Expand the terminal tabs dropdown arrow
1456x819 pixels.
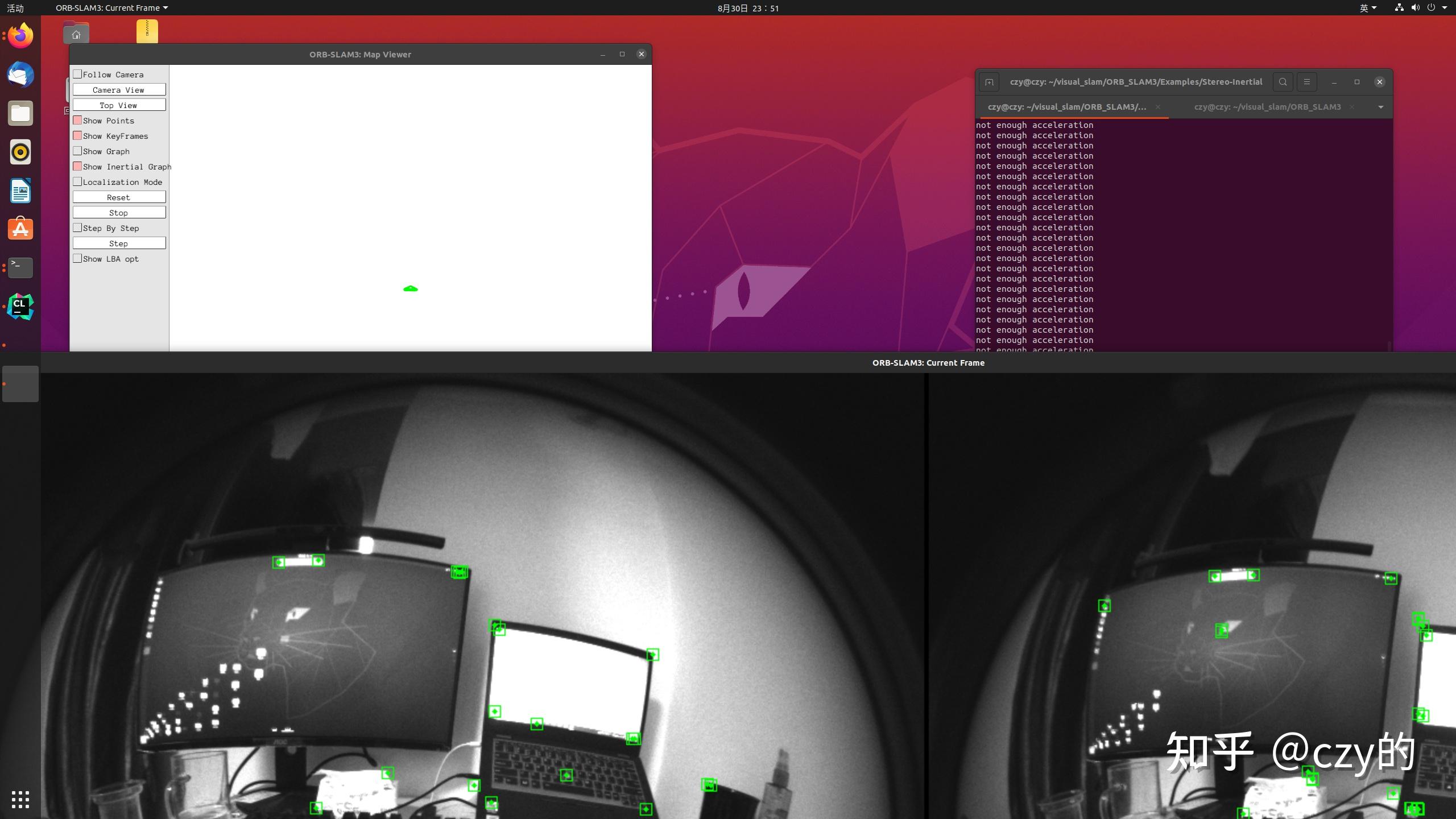1380,107
